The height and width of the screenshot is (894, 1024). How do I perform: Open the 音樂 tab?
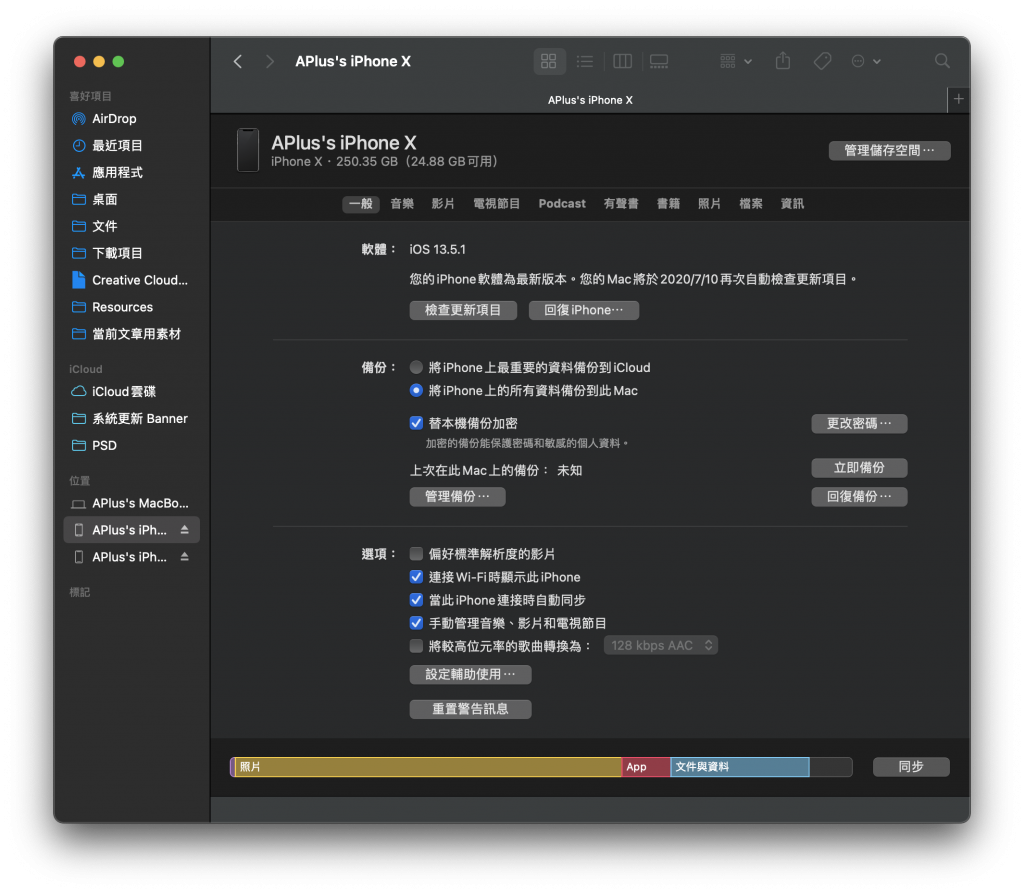(402, 204)
